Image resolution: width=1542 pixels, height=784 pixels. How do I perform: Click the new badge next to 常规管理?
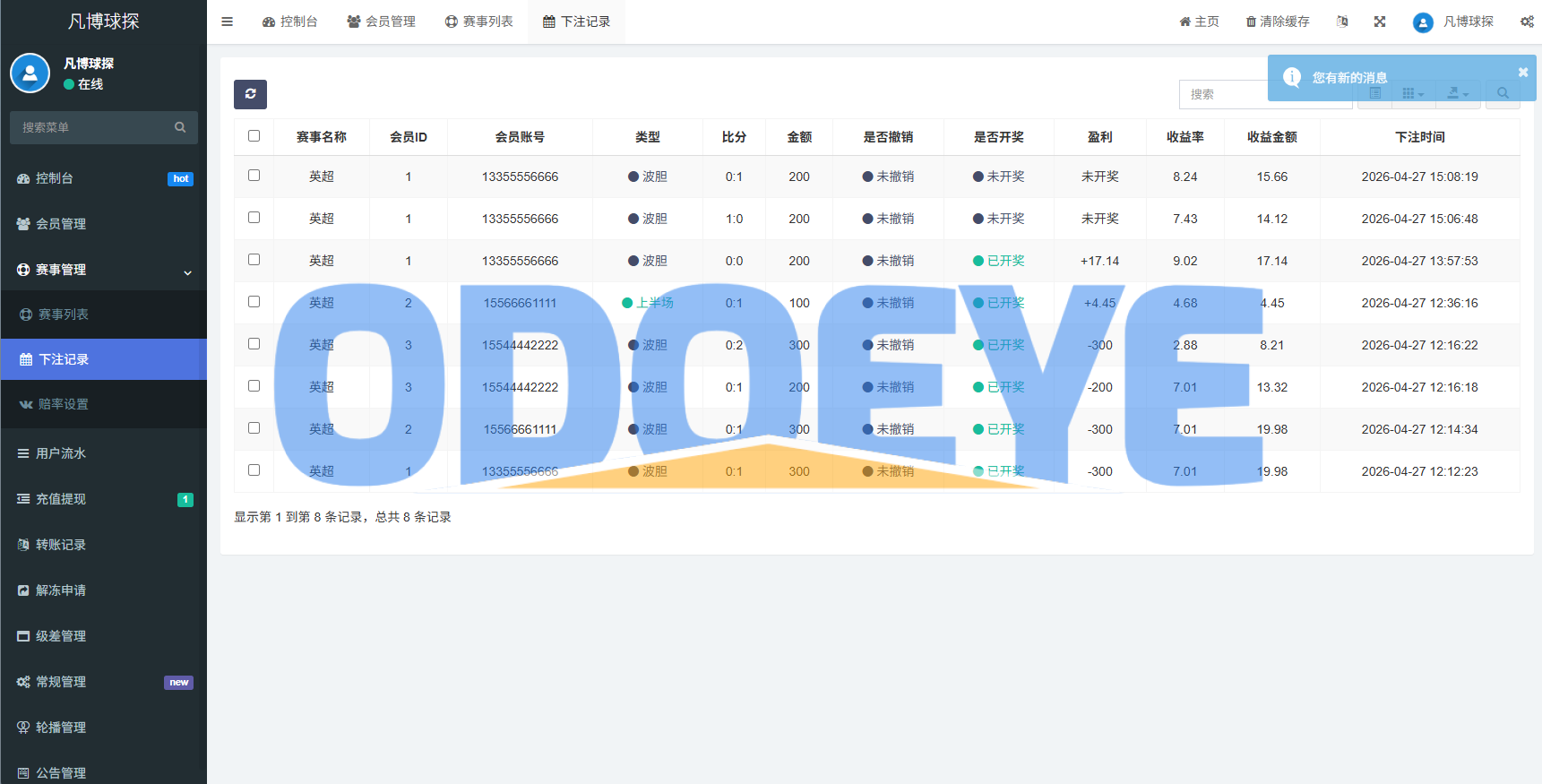[178, 683]
